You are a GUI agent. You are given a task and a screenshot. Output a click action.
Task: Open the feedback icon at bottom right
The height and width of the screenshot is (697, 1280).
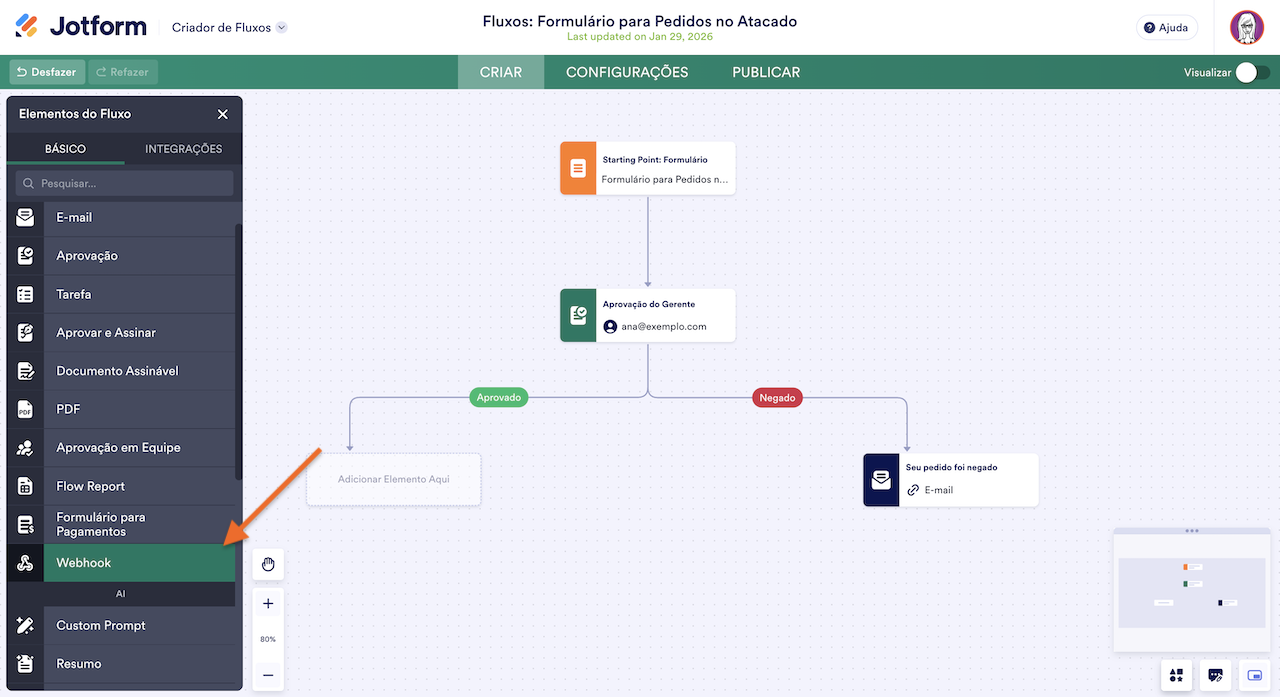tap(1215, 675)
